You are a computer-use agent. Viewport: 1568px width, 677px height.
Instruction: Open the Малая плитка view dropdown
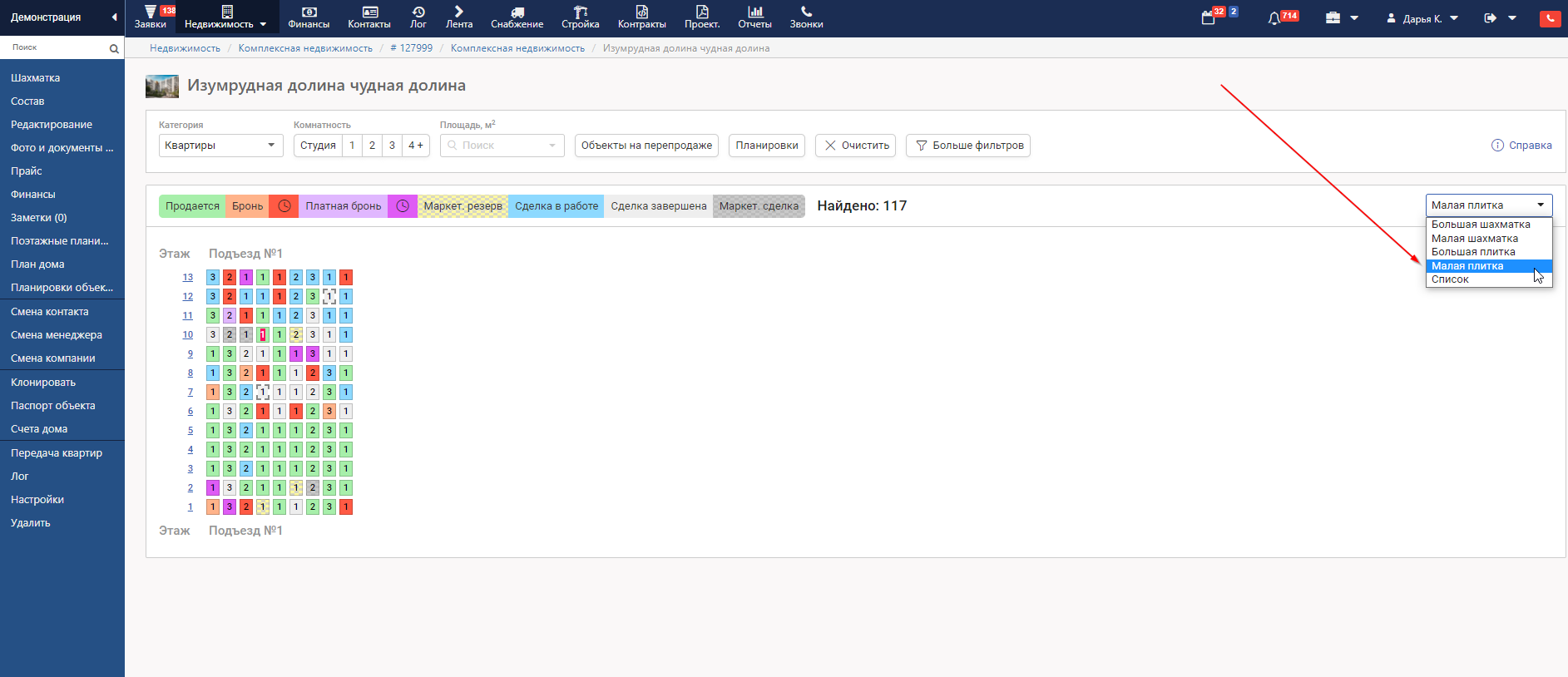click(1489, 205)
